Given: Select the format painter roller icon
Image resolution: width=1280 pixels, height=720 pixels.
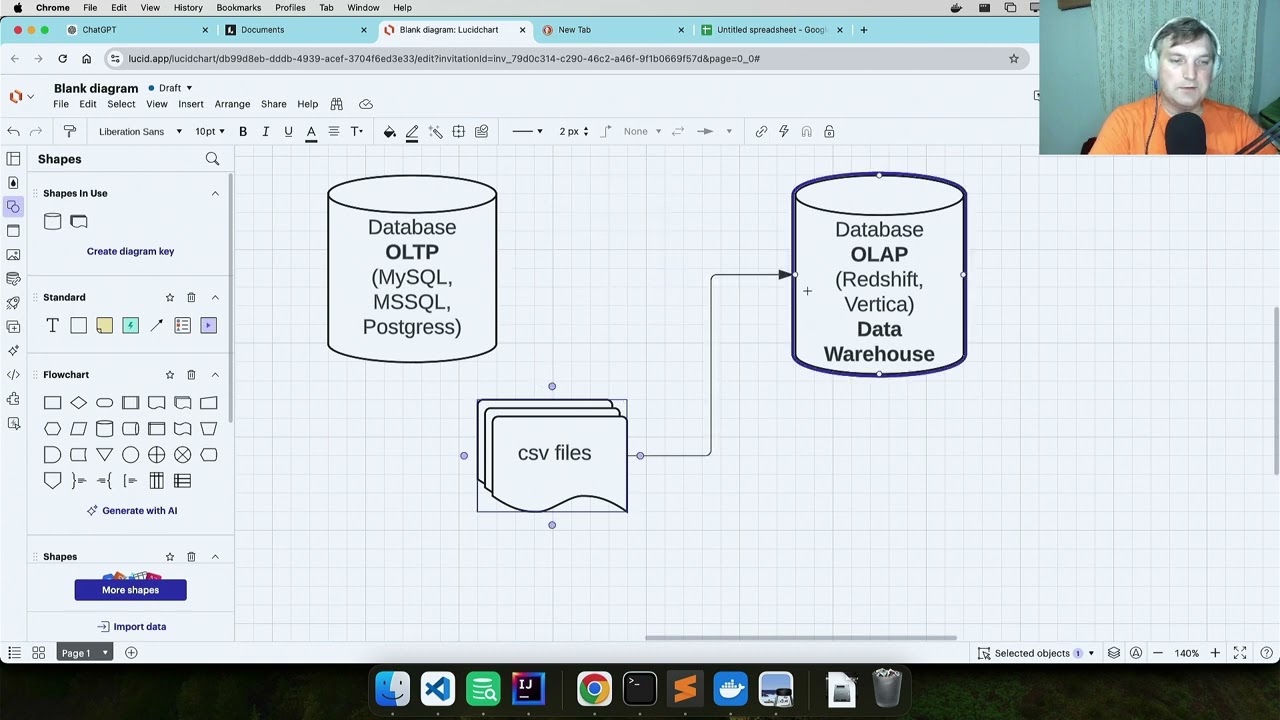Looking at the screenshot, I should 69,131.
